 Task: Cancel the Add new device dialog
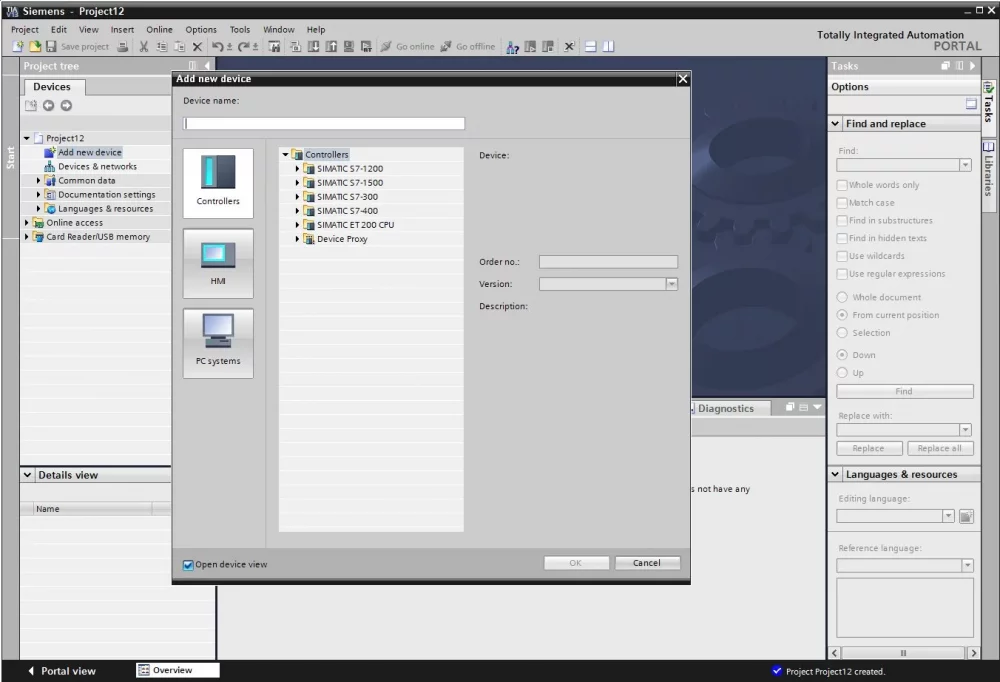pyautogui.click(x=647, y=563)
